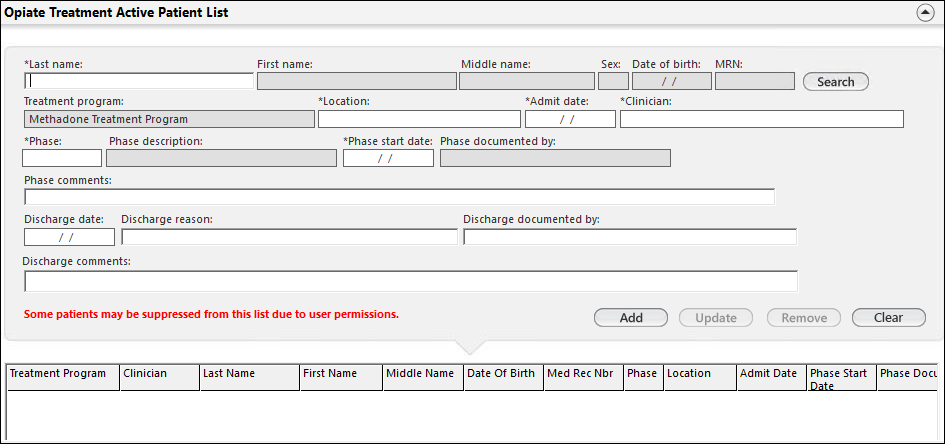Click the Search button

click(x=835, y=82)
